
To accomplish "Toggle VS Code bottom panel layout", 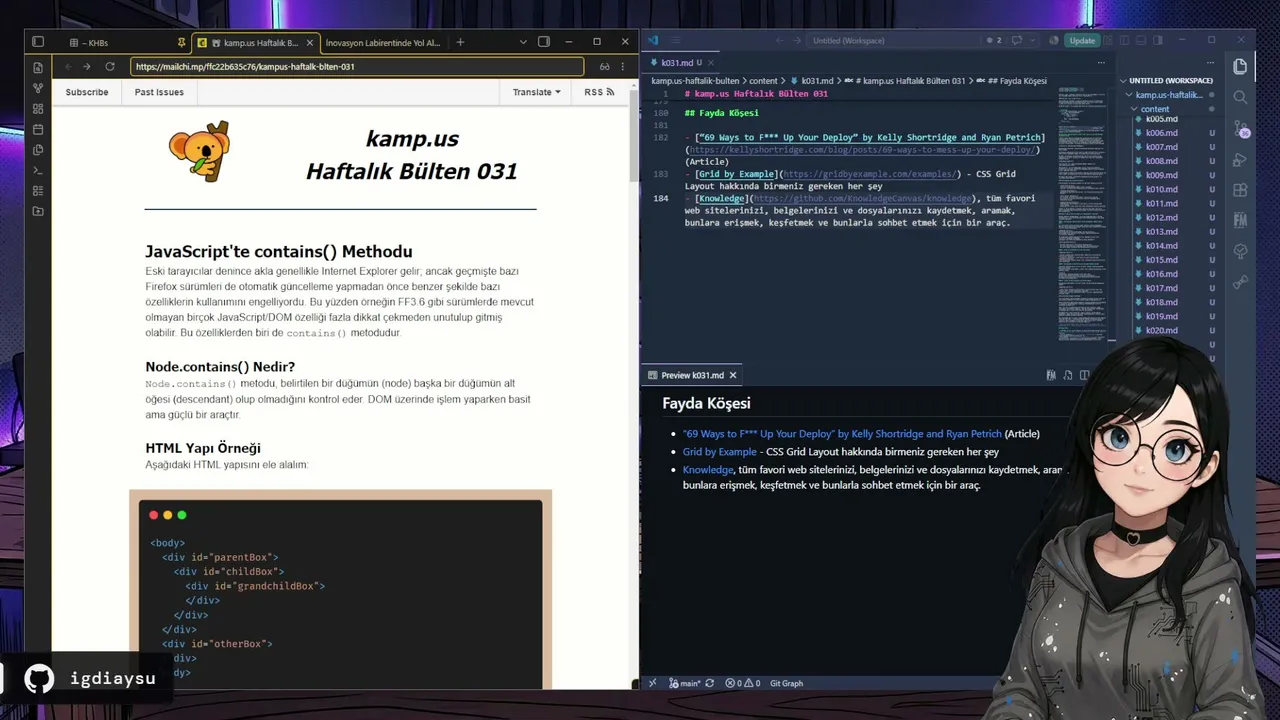I will 1141,41.
